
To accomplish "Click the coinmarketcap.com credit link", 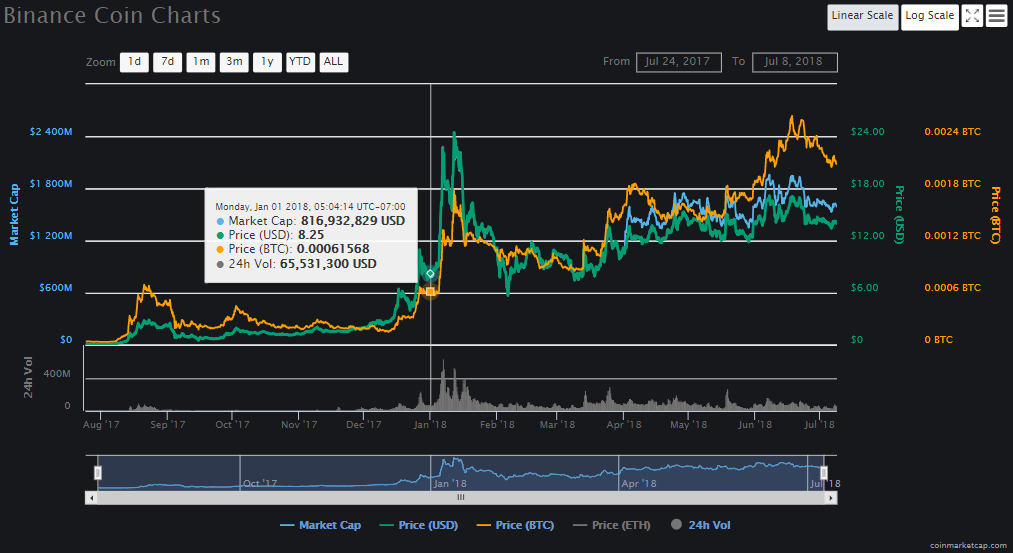I will click(968, 545).
